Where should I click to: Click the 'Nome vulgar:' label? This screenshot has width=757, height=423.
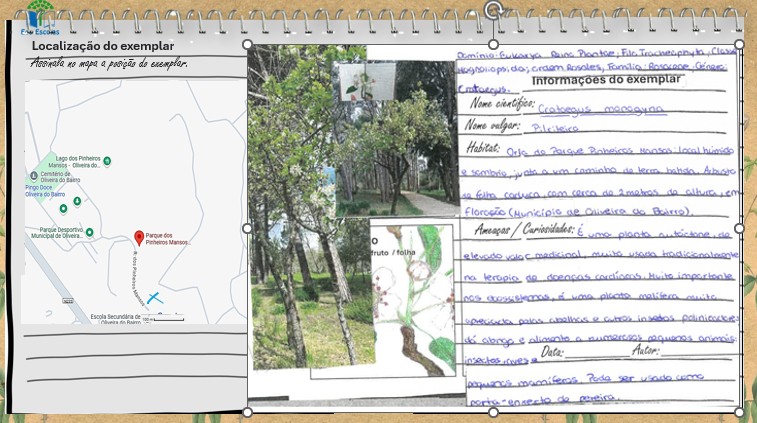[x=492, y=125]
